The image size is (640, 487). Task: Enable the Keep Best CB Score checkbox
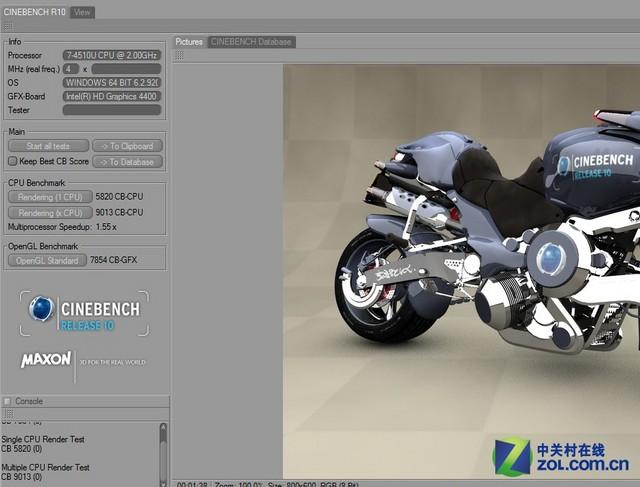[x=13, y=161]
